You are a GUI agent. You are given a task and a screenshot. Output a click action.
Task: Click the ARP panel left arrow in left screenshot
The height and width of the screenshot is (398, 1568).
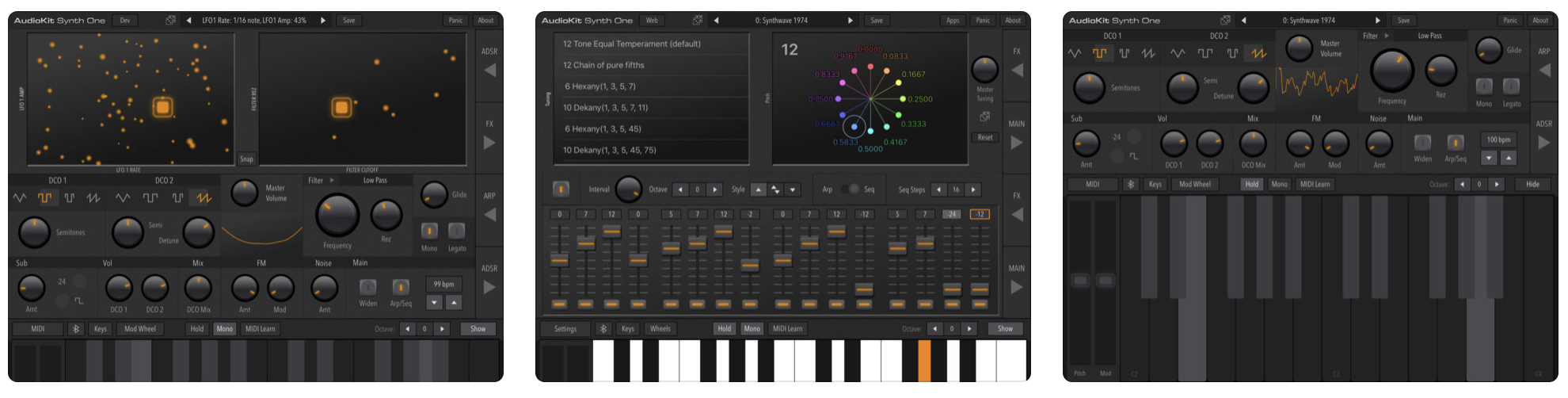489,214
